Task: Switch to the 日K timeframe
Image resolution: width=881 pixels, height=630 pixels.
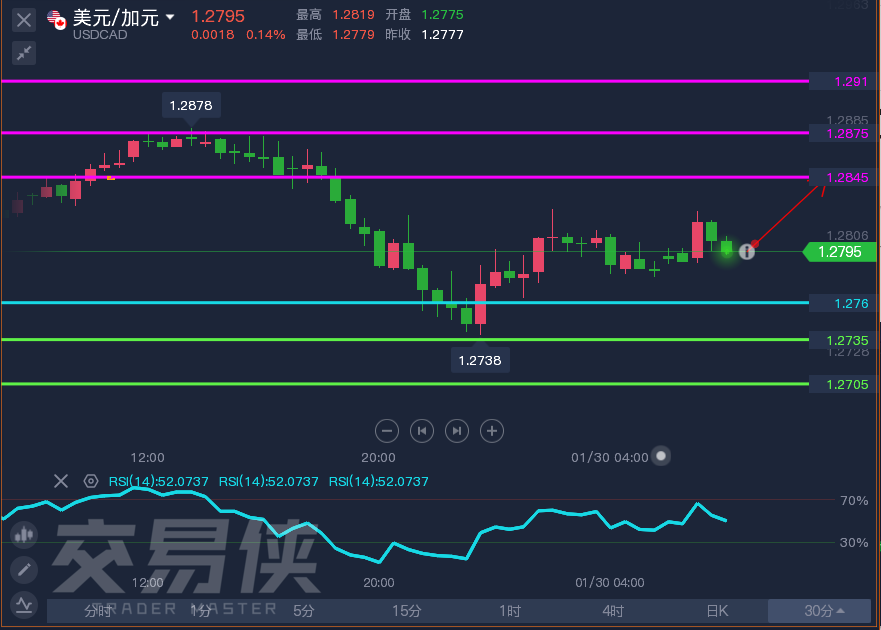Action: 717,611
